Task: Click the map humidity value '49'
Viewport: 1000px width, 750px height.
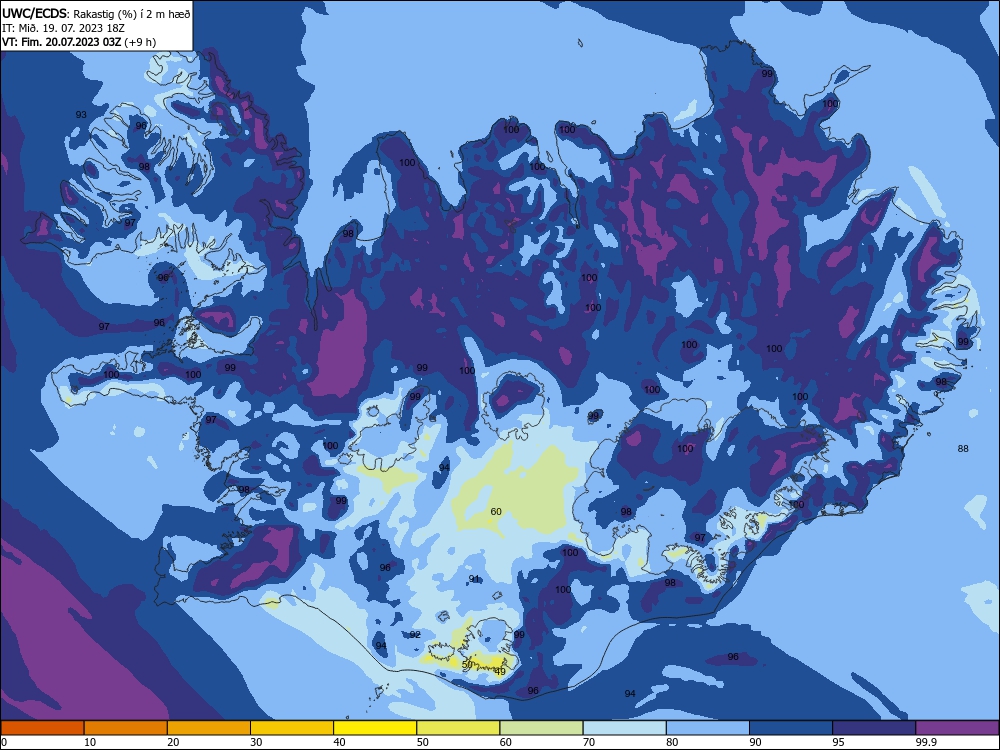Action: (500, 672)
